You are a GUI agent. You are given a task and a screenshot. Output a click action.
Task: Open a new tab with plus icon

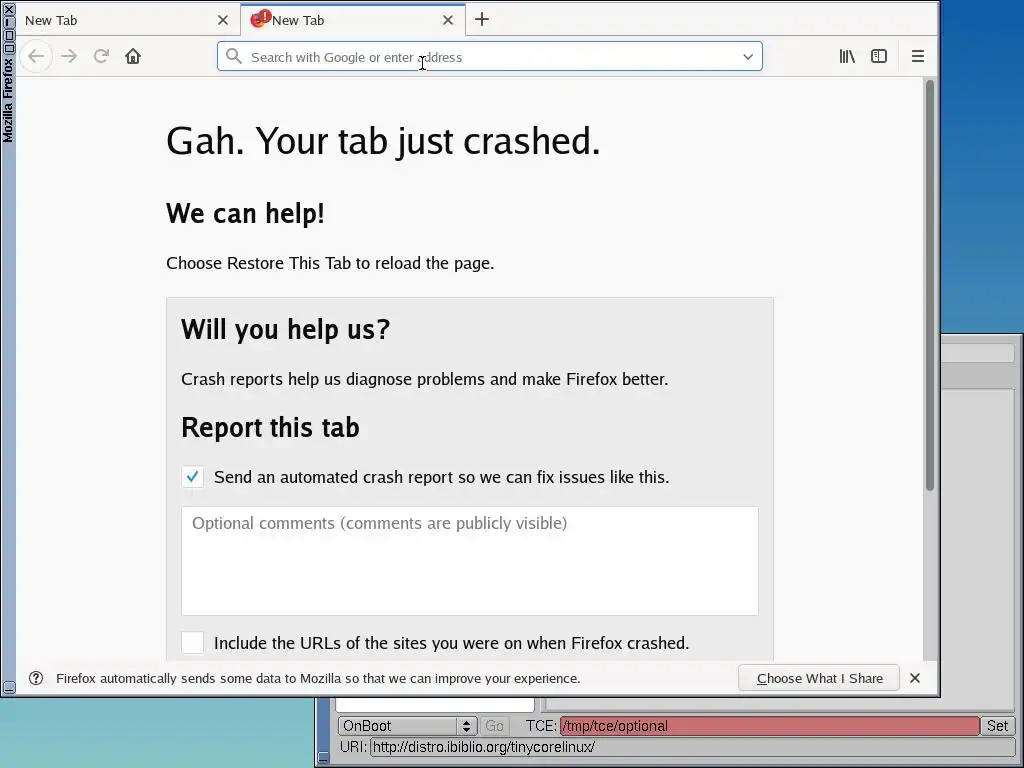(482, 20)
